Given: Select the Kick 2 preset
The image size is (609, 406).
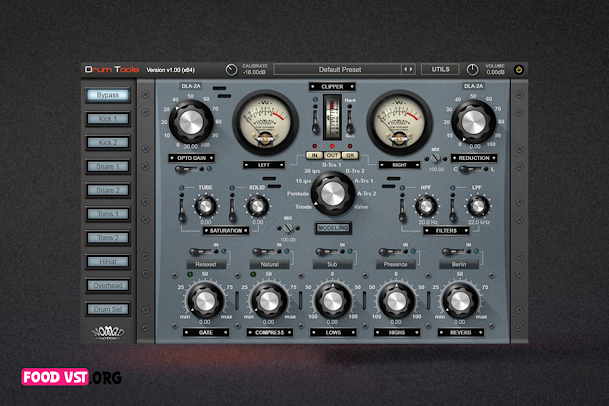Looking at the screenshot, I should point(108,143).
